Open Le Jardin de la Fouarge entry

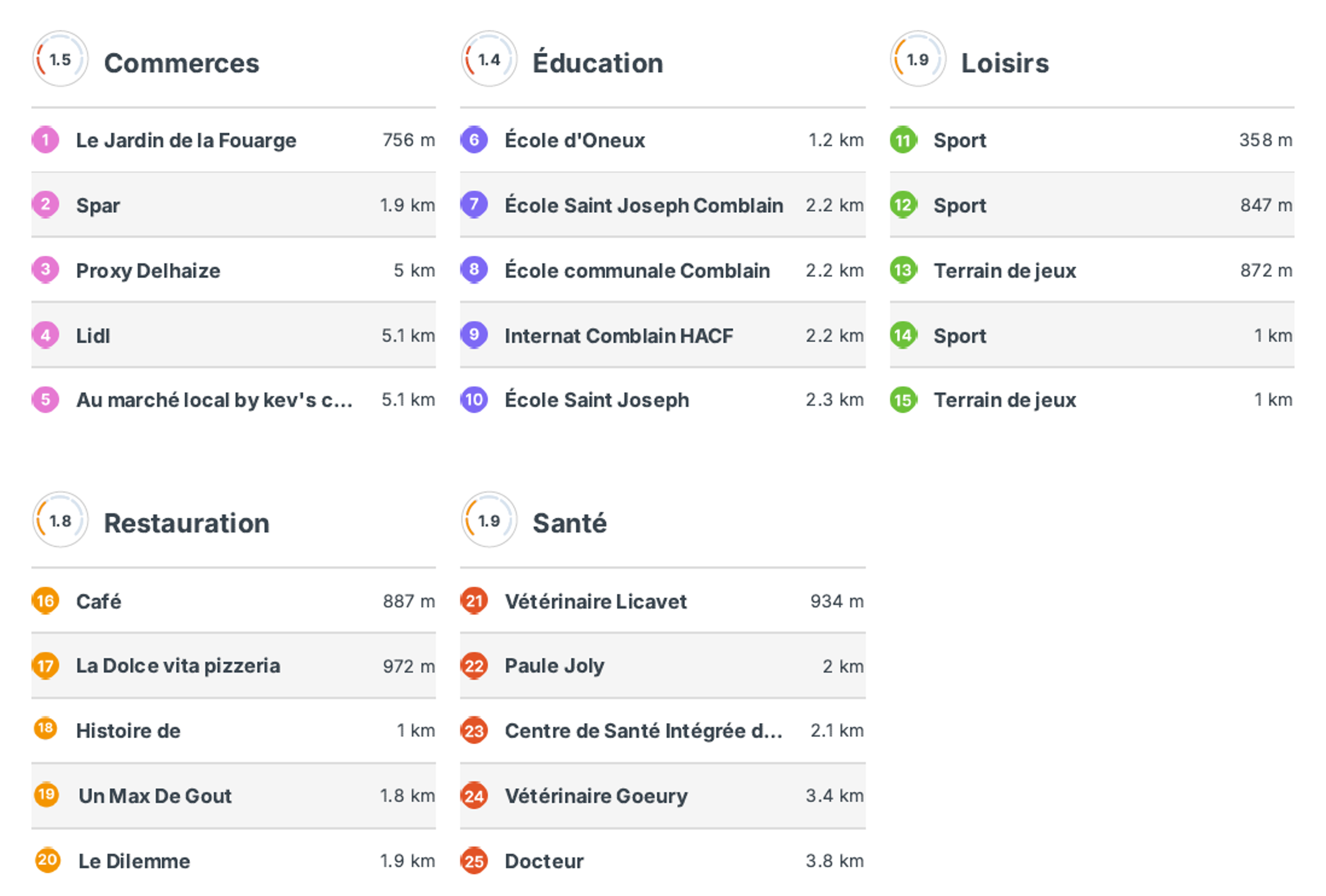coord(186,141)
